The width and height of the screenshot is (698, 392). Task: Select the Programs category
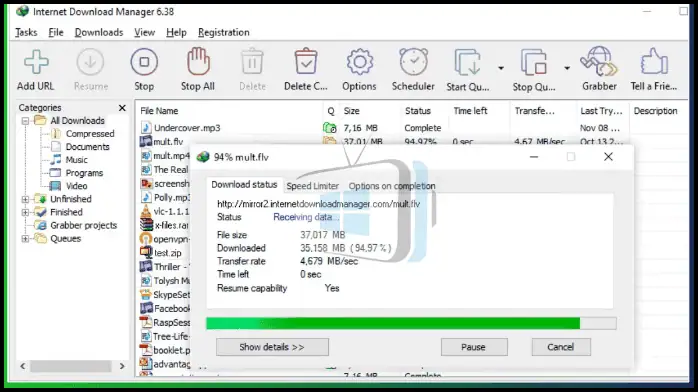84,173
